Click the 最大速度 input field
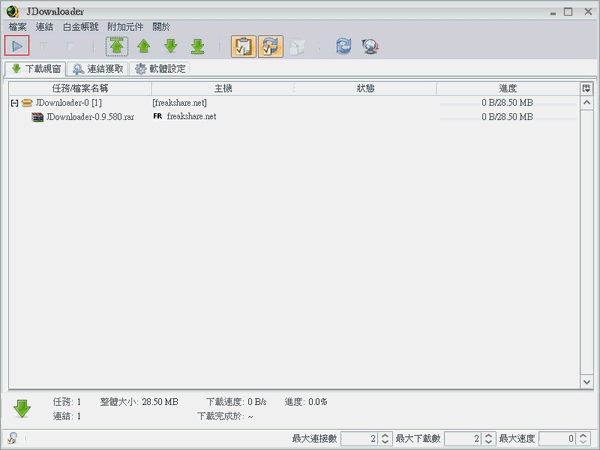Viewport: 600px width, 450px height. click(x=556, y=438)
